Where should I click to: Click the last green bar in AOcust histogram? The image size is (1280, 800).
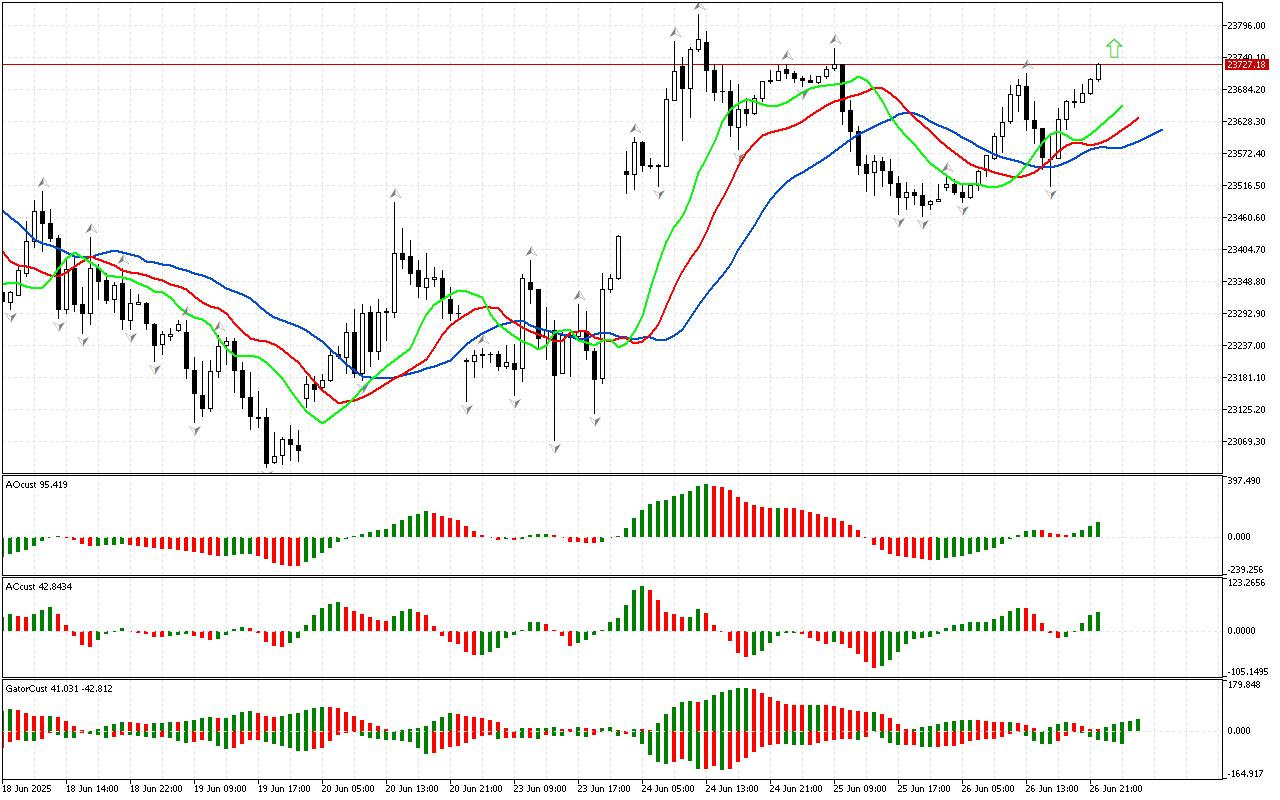tap(1098, 529)
